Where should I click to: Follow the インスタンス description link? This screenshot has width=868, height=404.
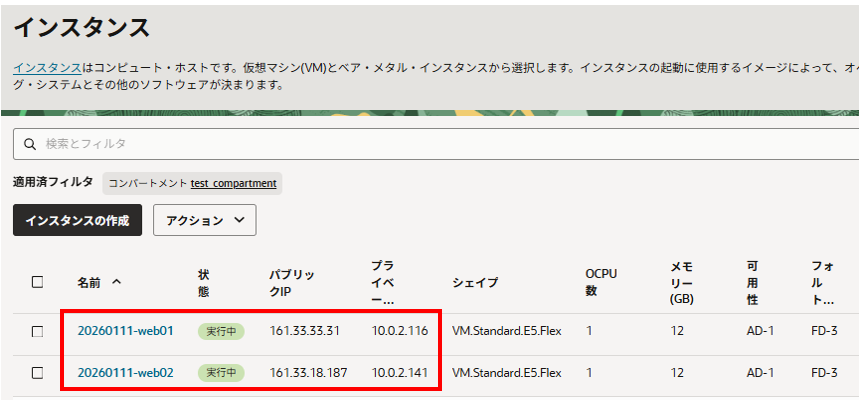[47, 67]
